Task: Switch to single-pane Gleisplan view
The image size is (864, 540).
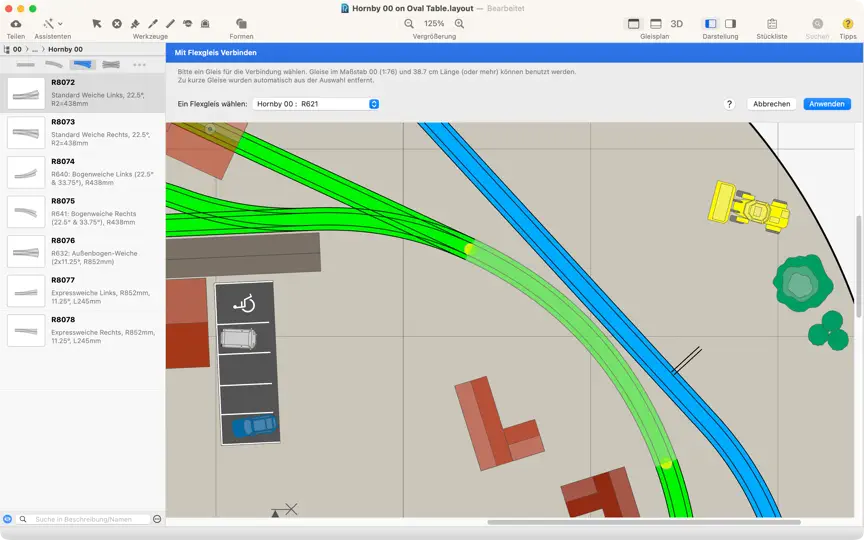Action: click(634, 24)
